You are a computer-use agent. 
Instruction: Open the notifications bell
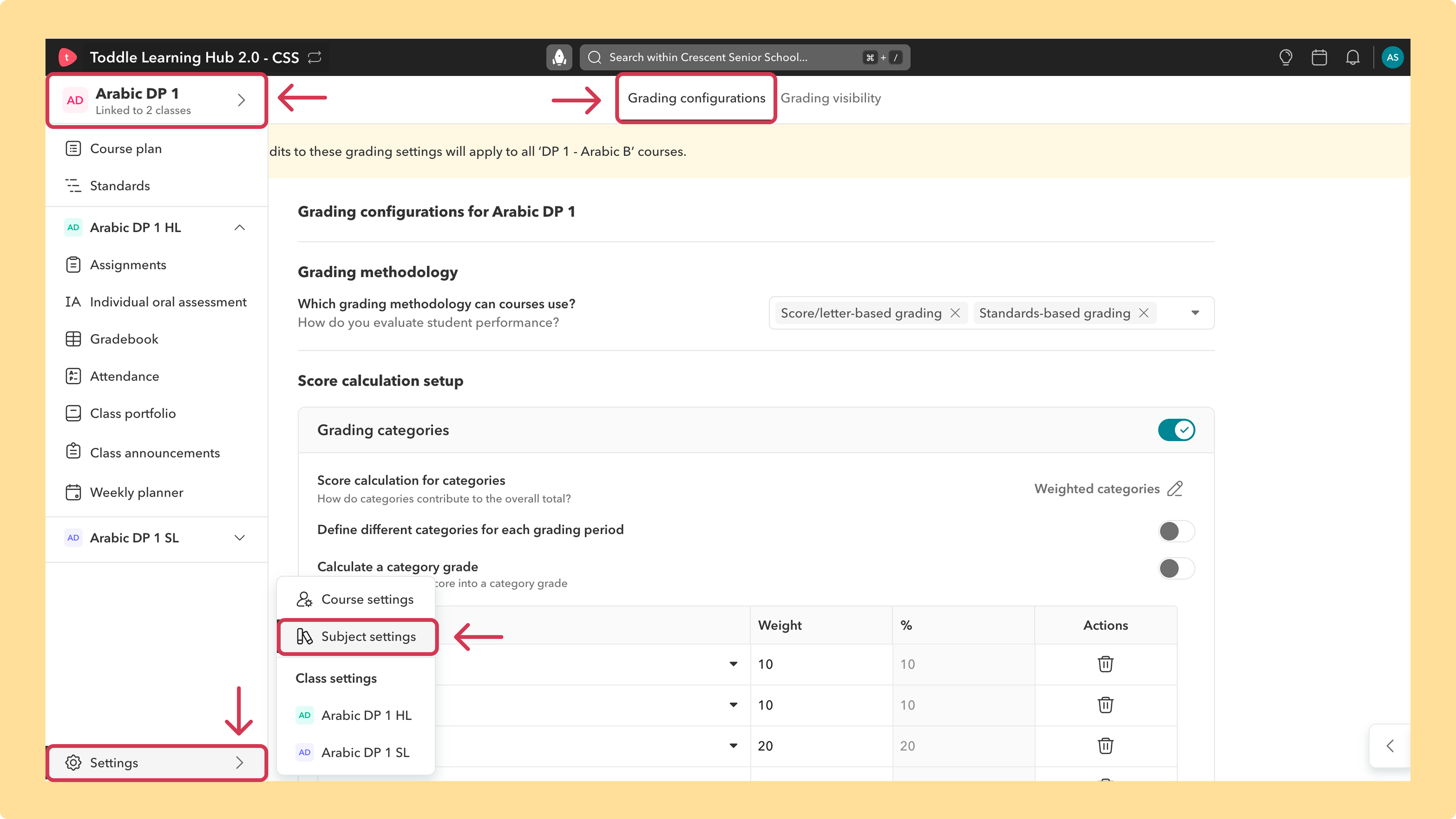(1353, 57)
